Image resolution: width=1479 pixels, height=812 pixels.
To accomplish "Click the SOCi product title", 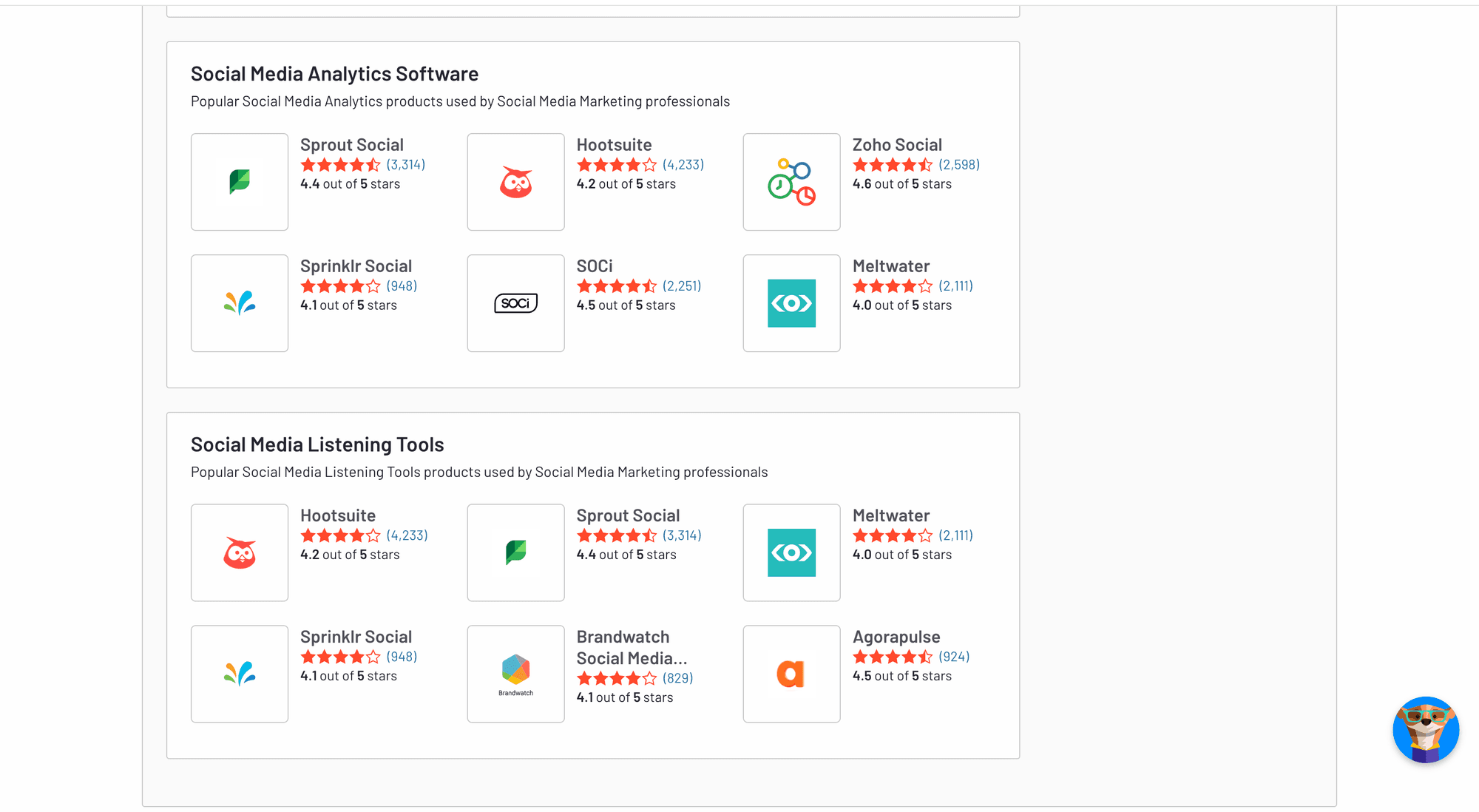I will [x=595, y=266].
